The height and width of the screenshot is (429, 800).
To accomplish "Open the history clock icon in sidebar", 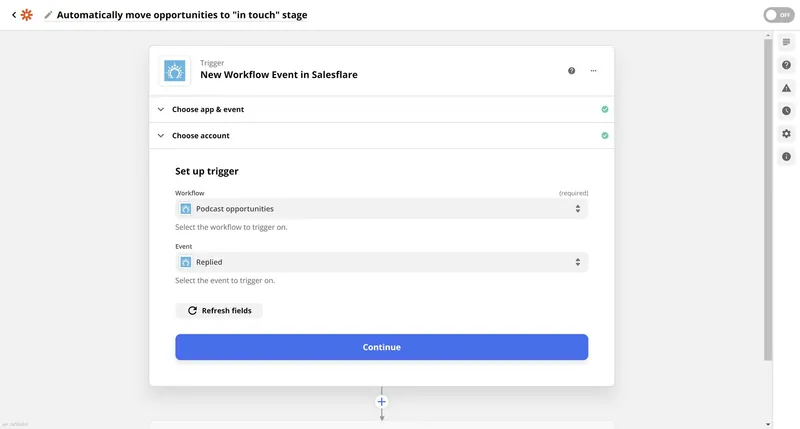I will pos(786,111).
